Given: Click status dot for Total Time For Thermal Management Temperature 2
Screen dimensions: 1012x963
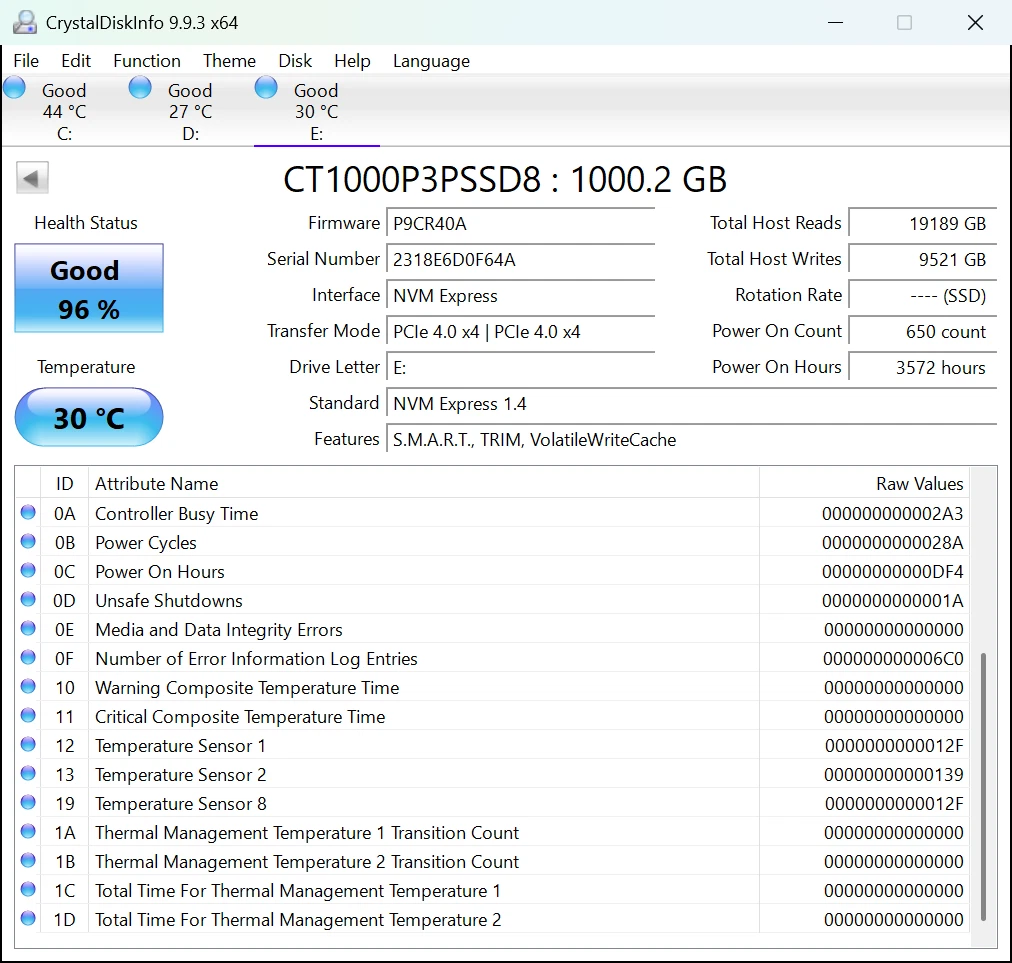Looking at the screenshot, I should pos(28,918).
